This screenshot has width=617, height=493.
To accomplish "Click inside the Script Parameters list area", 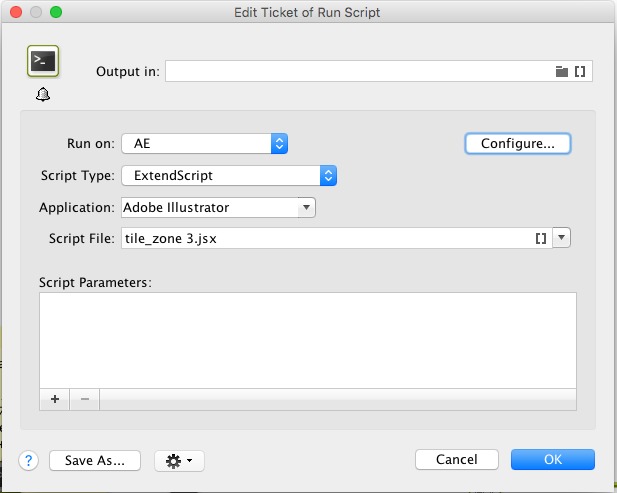I will pyautogui.click(x=308, y=340).
